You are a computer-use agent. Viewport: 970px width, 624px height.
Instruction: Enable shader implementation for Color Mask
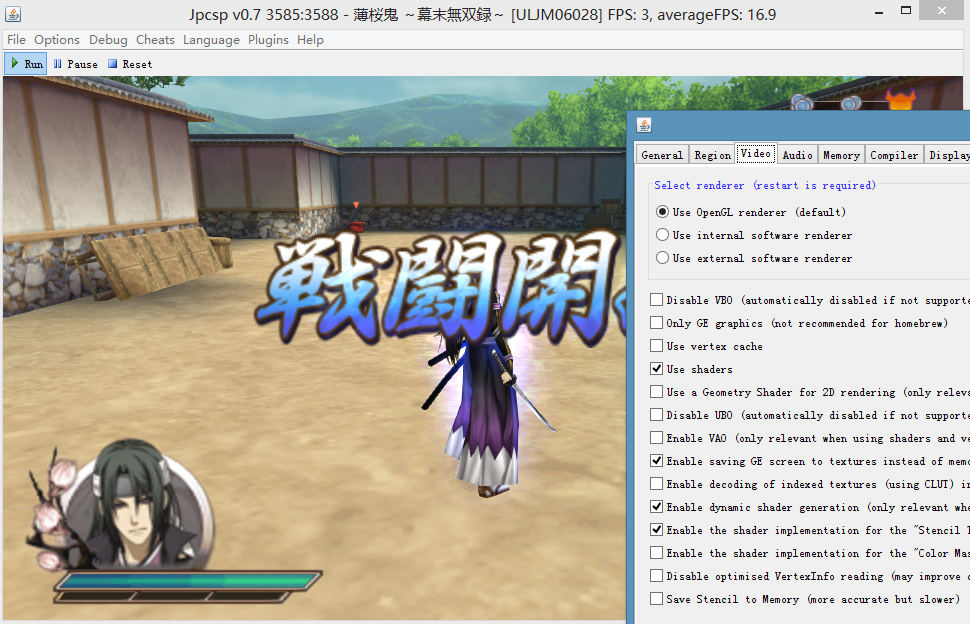pyautogui.click(x=656, y=553)
